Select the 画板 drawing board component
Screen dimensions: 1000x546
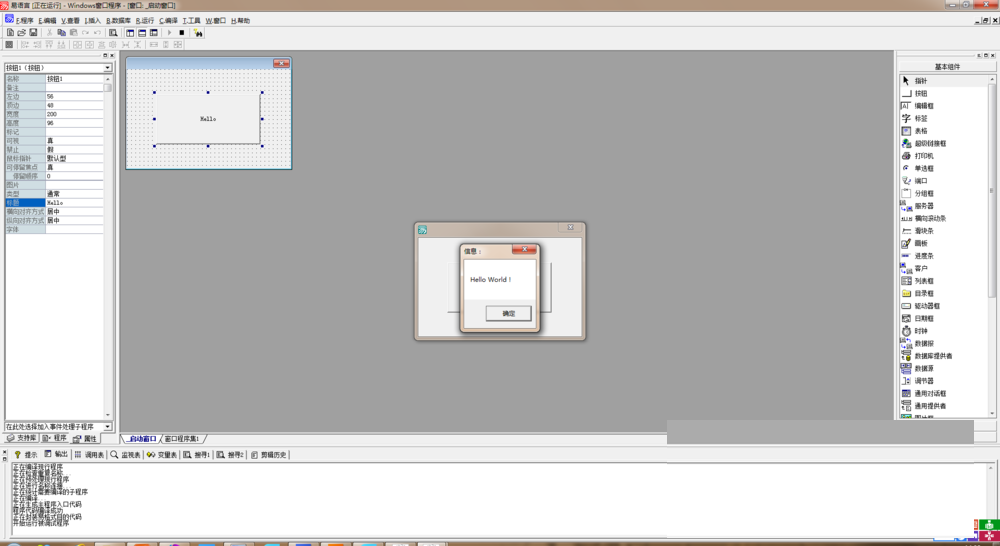coord(945,243)
